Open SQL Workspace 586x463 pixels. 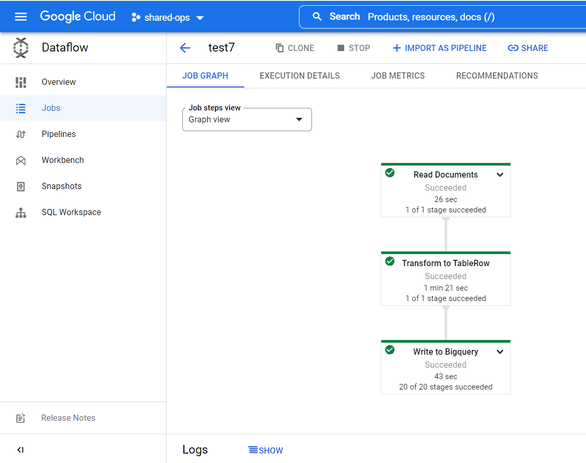tap(71, 212)
